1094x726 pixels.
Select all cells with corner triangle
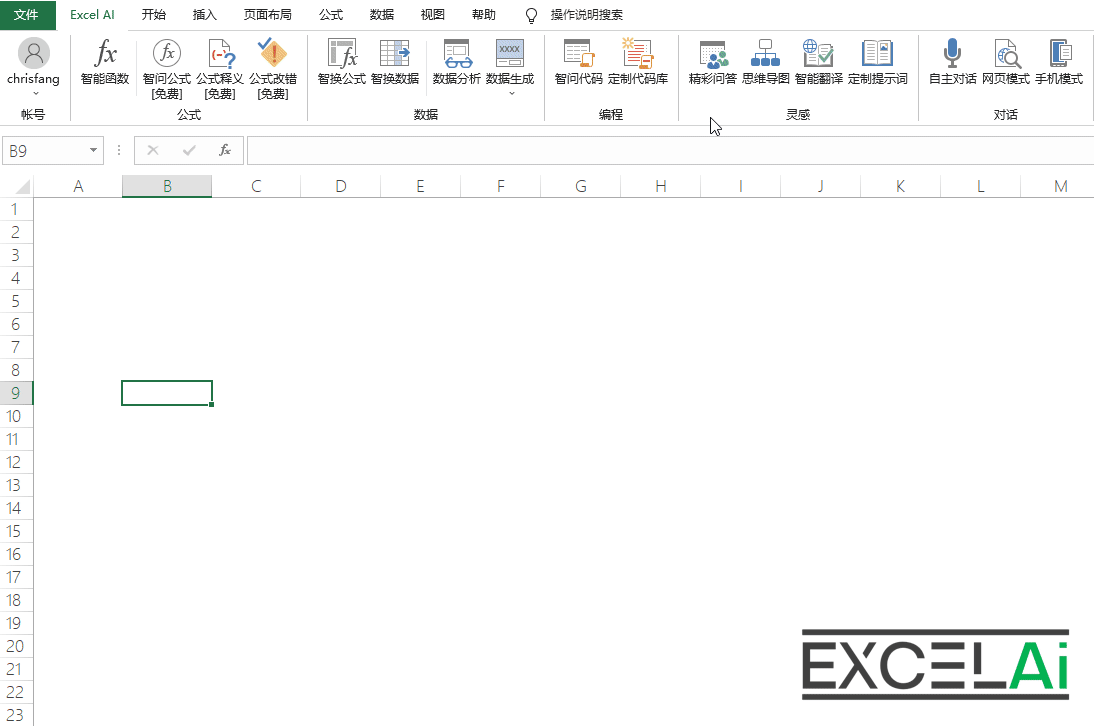coord(22,186)
